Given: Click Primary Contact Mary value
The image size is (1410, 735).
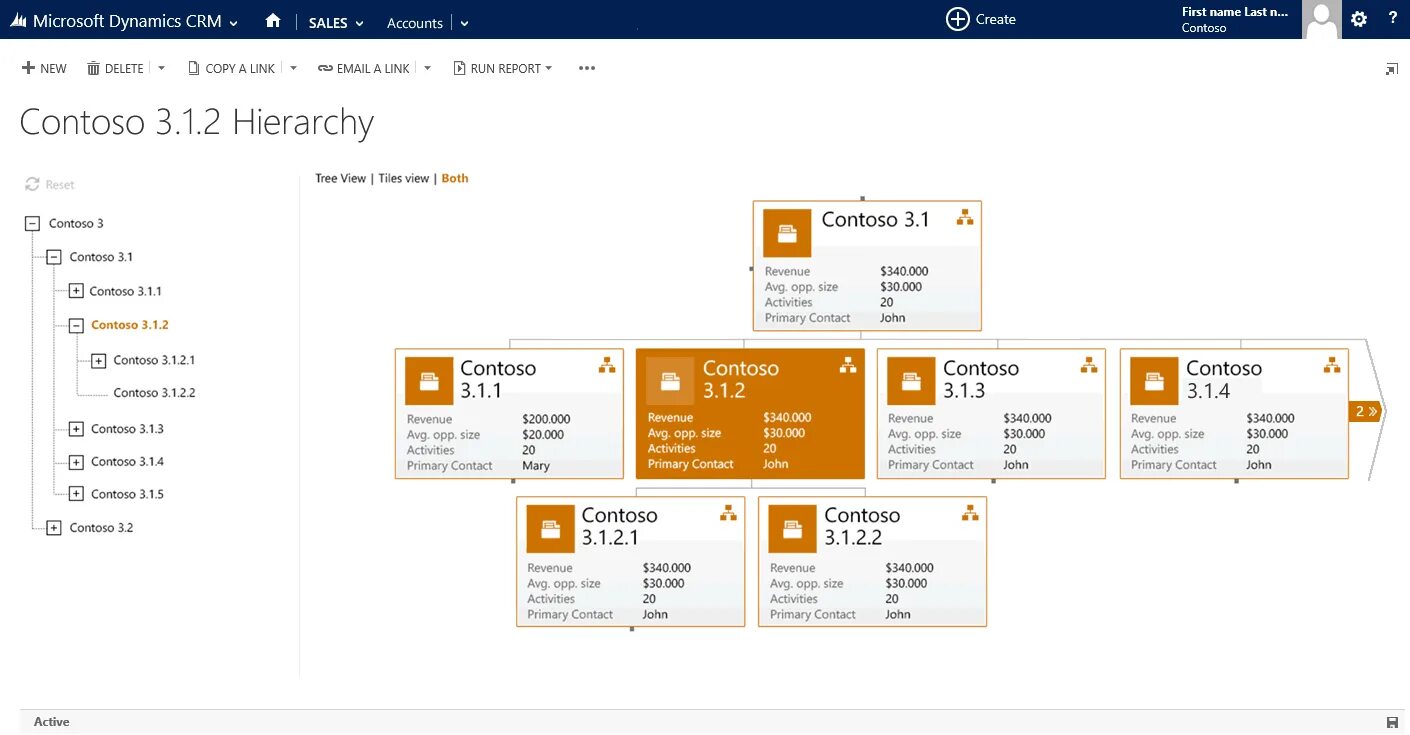Looking at the screenshot, I should [x=536, y=466].
